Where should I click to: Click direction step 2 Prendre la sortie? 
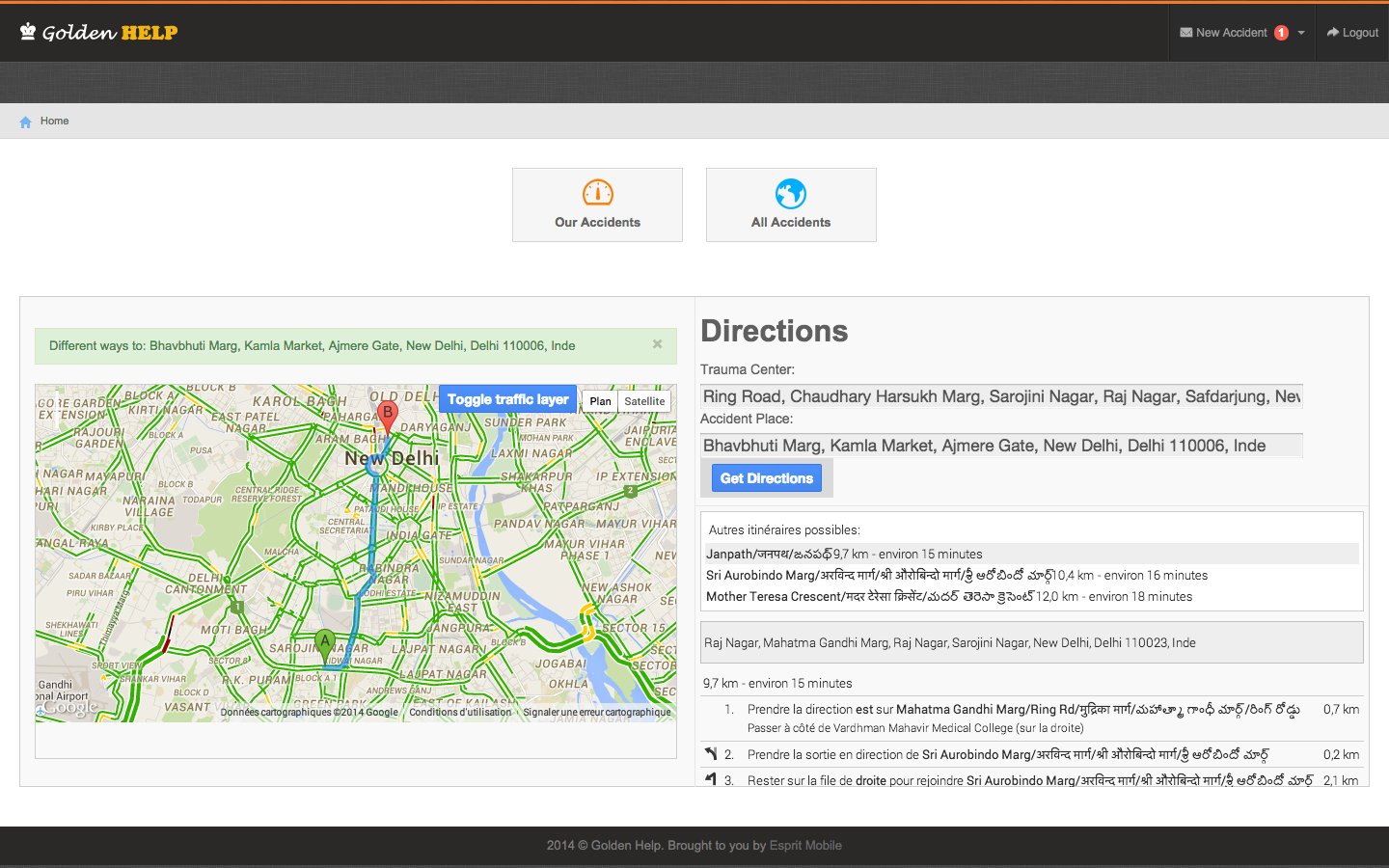coord(1032,754)
